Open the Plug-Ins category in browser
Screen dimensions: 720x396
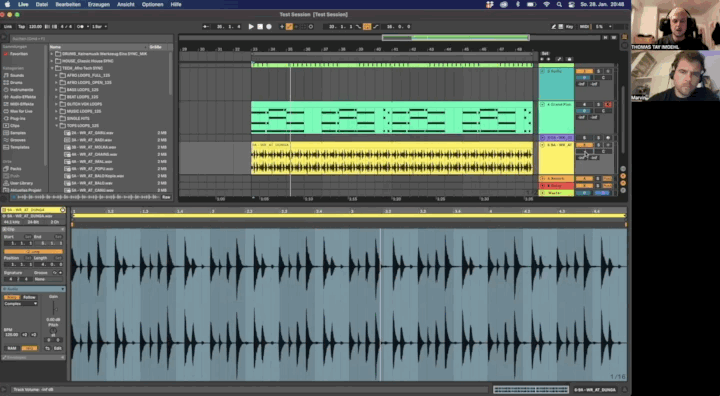click(x=17, y=118)
